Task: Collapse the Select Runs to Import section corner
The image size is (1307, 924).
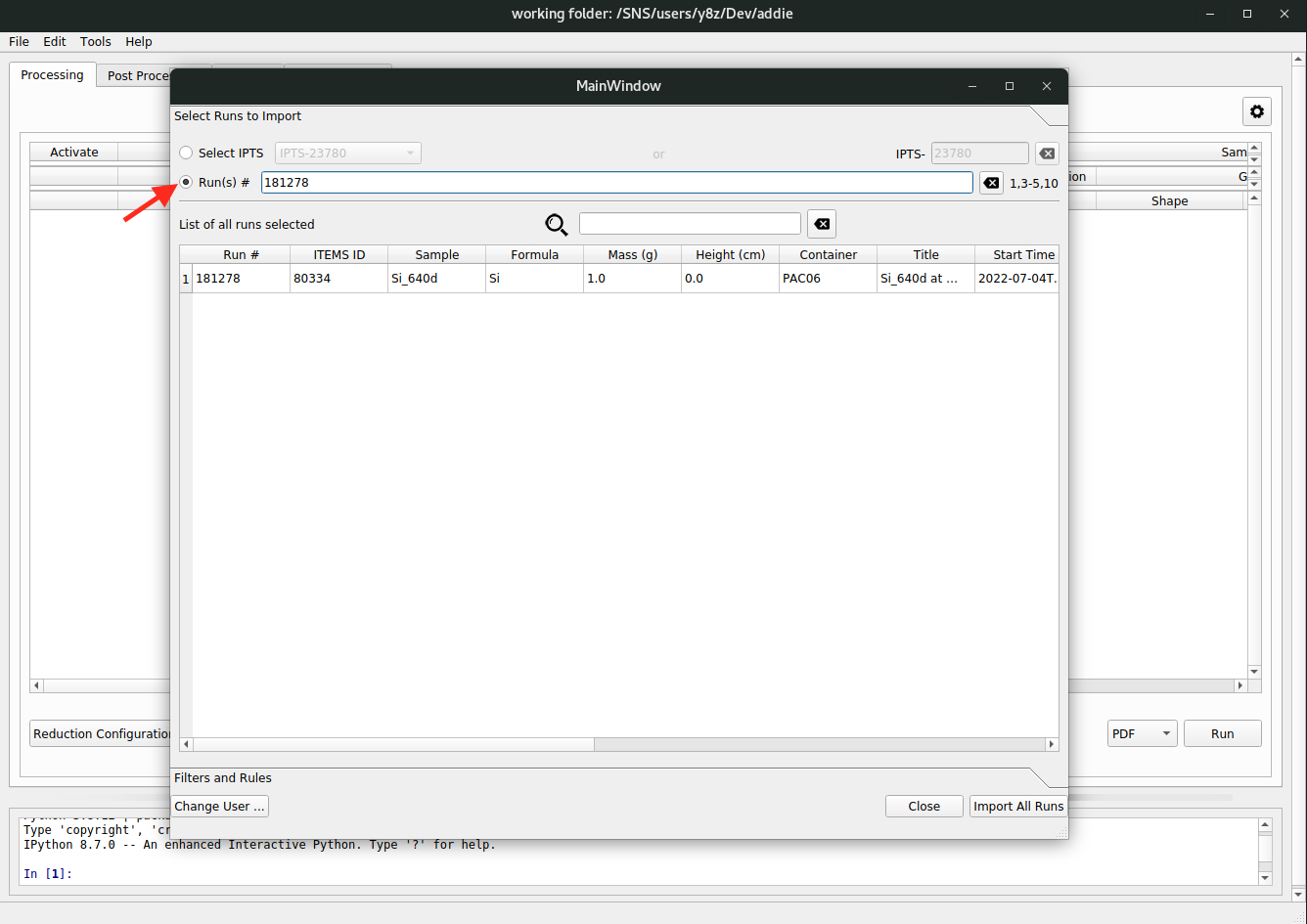Action: (x=1049, y=116)
